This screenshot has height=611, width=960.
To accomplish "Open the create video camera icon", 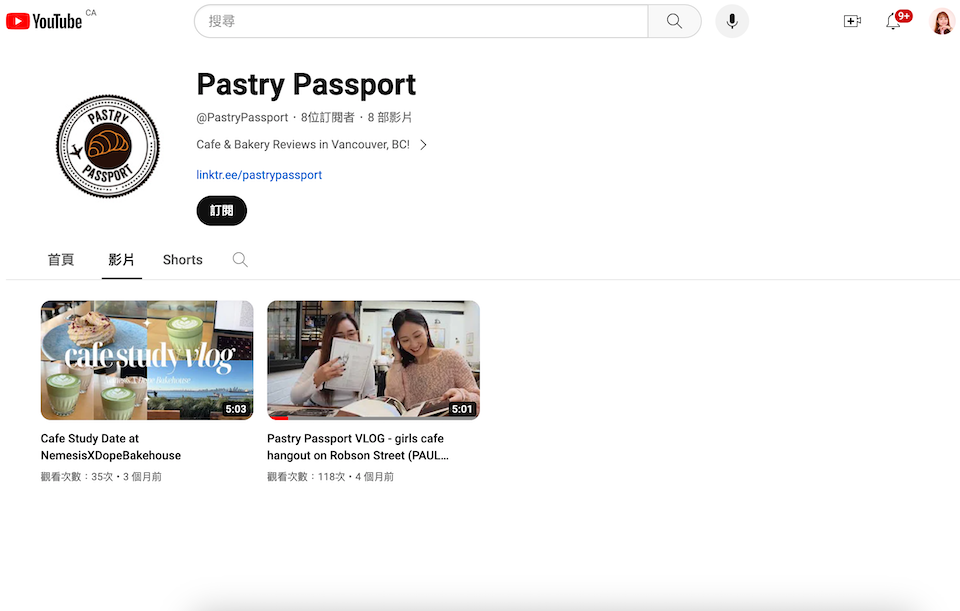I will (x=852, y=21).
